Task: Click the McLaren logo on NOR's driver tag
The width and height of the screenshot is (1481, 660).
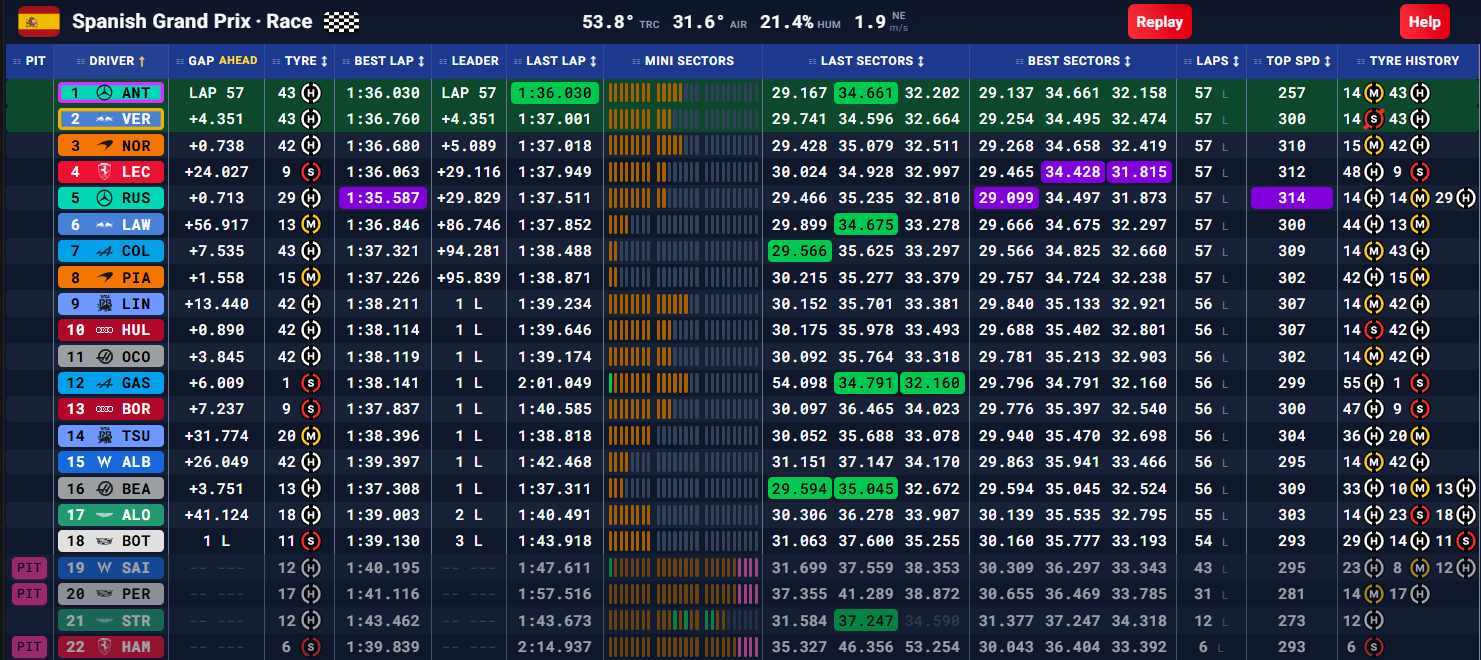Action: pyautogui.click(x=104, y=146)
